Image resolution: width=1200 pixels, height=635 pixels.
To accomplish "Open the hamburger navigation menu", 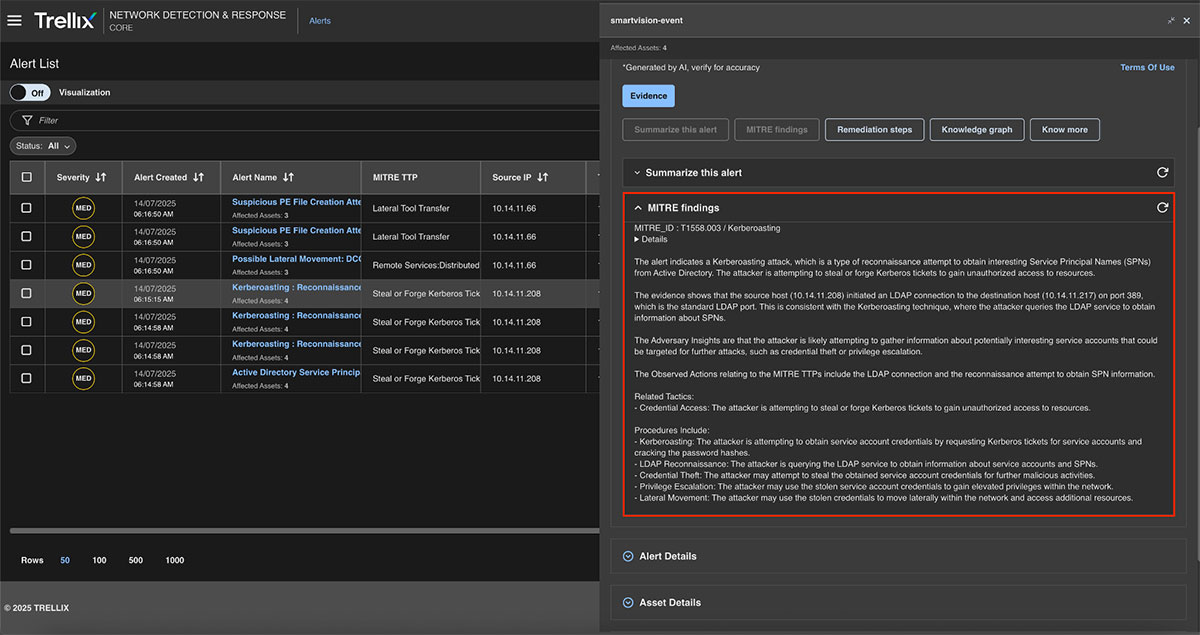I will 14,20.
